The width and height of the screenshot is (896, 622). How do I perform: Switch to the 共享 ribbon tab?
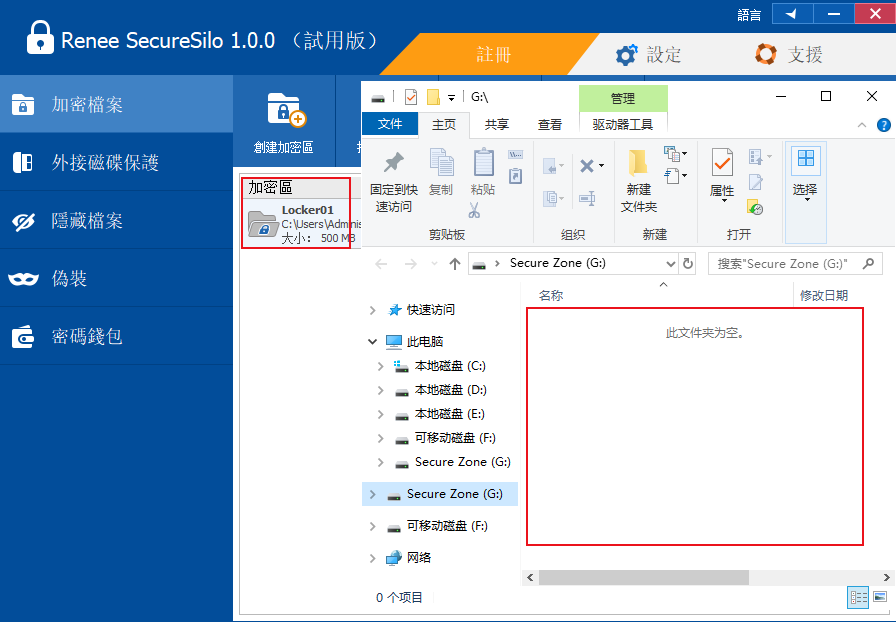pyautogui.click(x=497, y=124)
